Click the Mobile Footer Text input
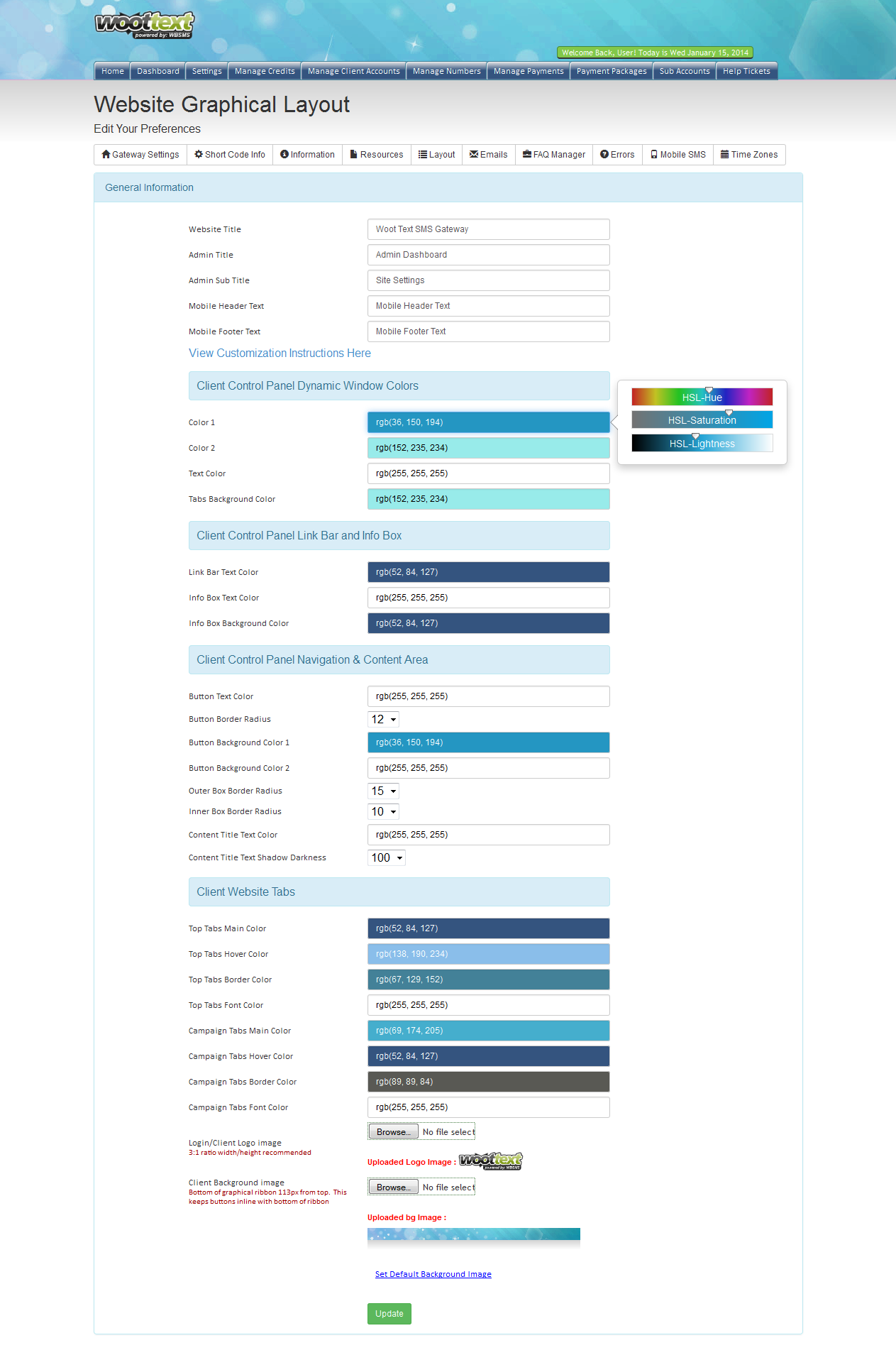This screenshot has height=1355, width=896. click(489, 331)
